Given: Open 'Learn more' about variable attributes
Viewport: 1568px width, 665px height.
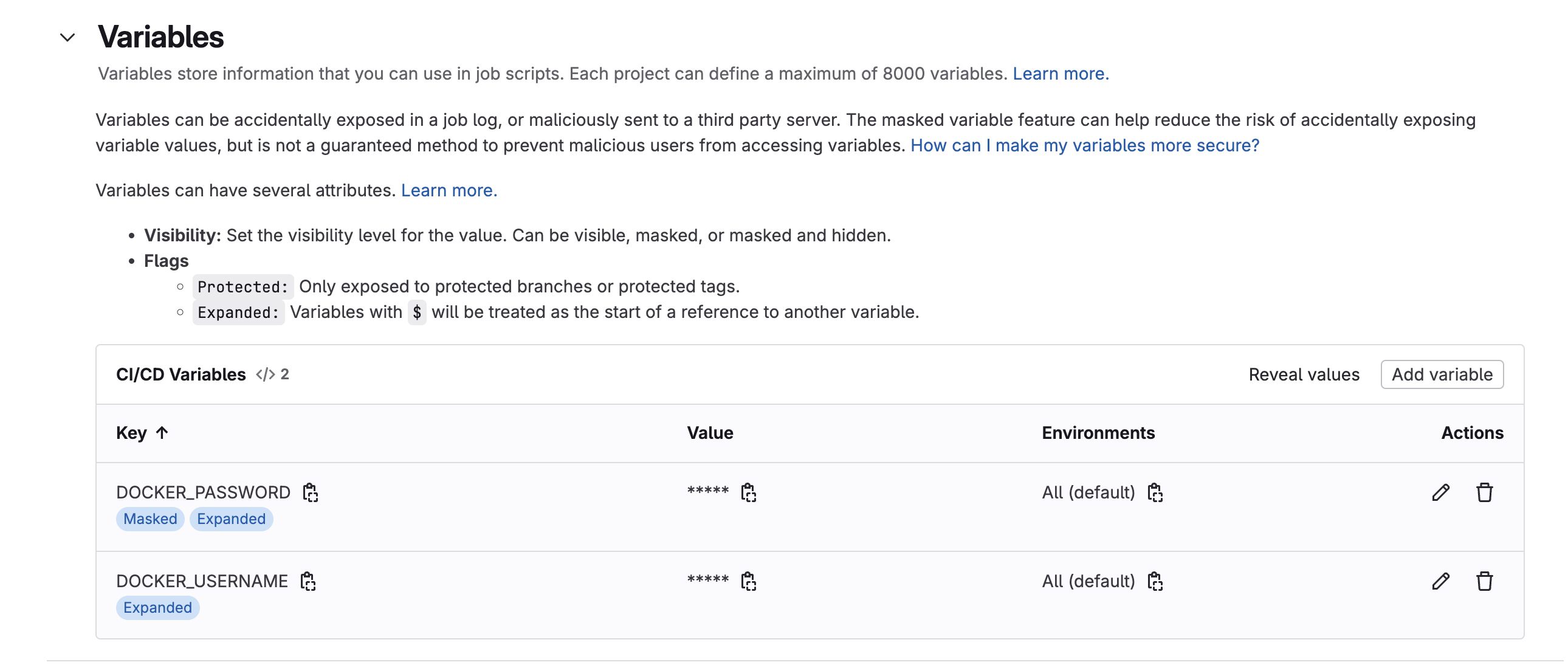Looking at the screenshot, I should (x=449, y=190).
